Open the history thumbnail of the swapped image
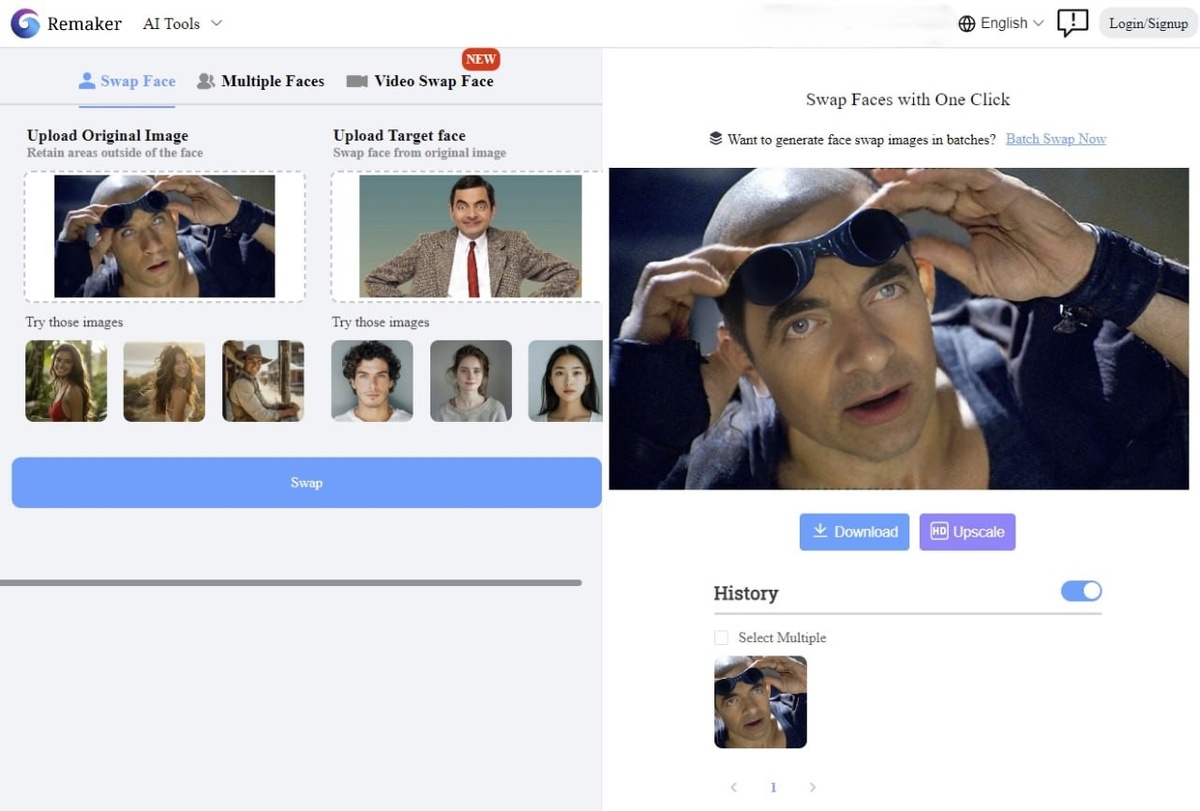 pos(760,702)
